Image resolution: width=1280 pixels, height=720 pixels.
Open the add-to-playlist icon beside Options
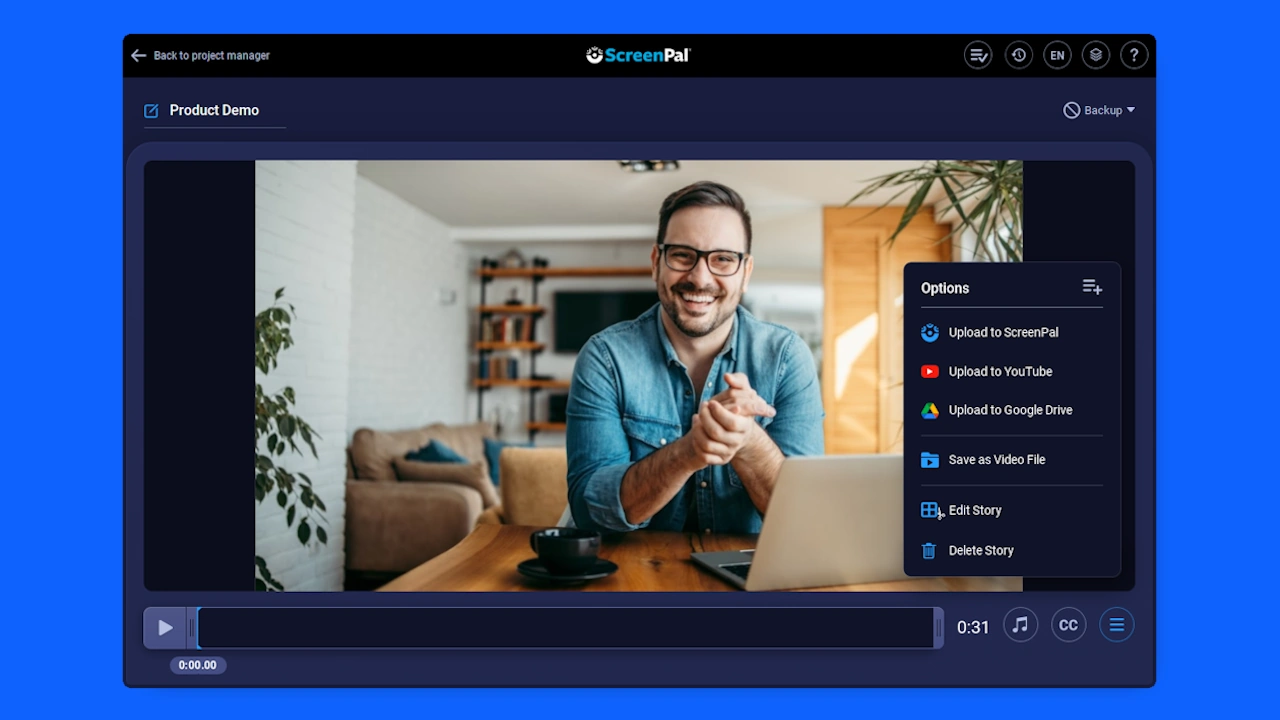(x=1092, y=287)
